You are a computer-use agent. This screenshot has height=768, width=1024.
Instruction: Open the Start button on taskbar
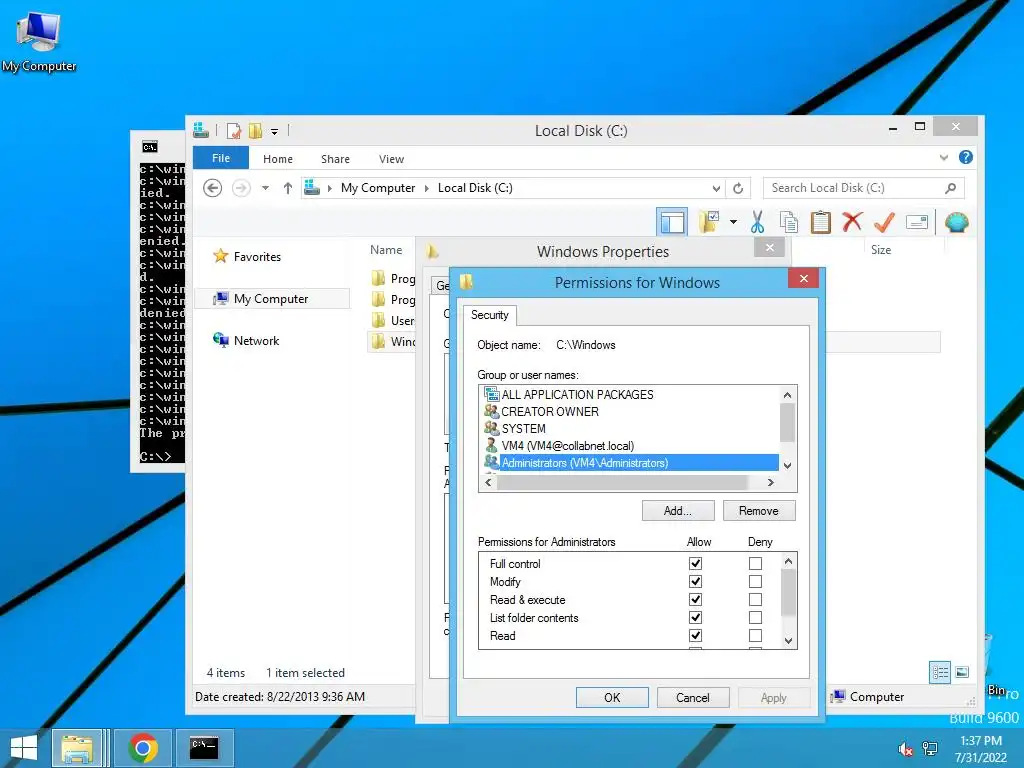(x=24, y=748)
